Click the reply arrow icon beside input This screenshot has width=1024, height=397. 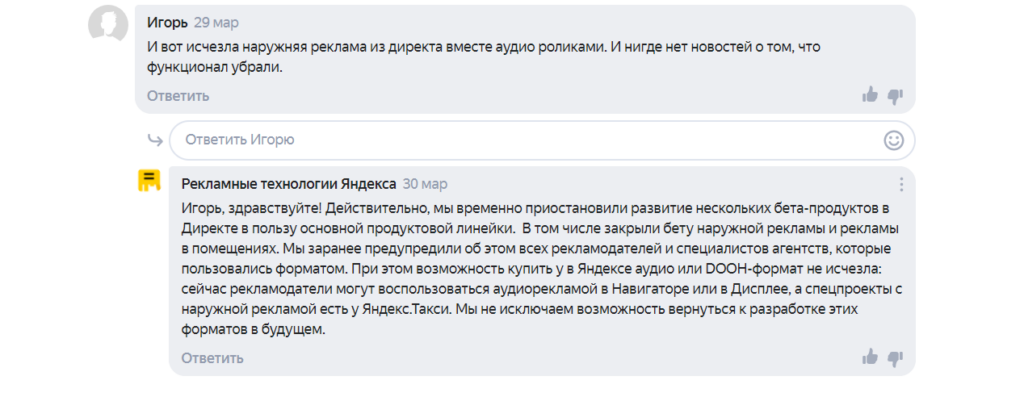155,139
